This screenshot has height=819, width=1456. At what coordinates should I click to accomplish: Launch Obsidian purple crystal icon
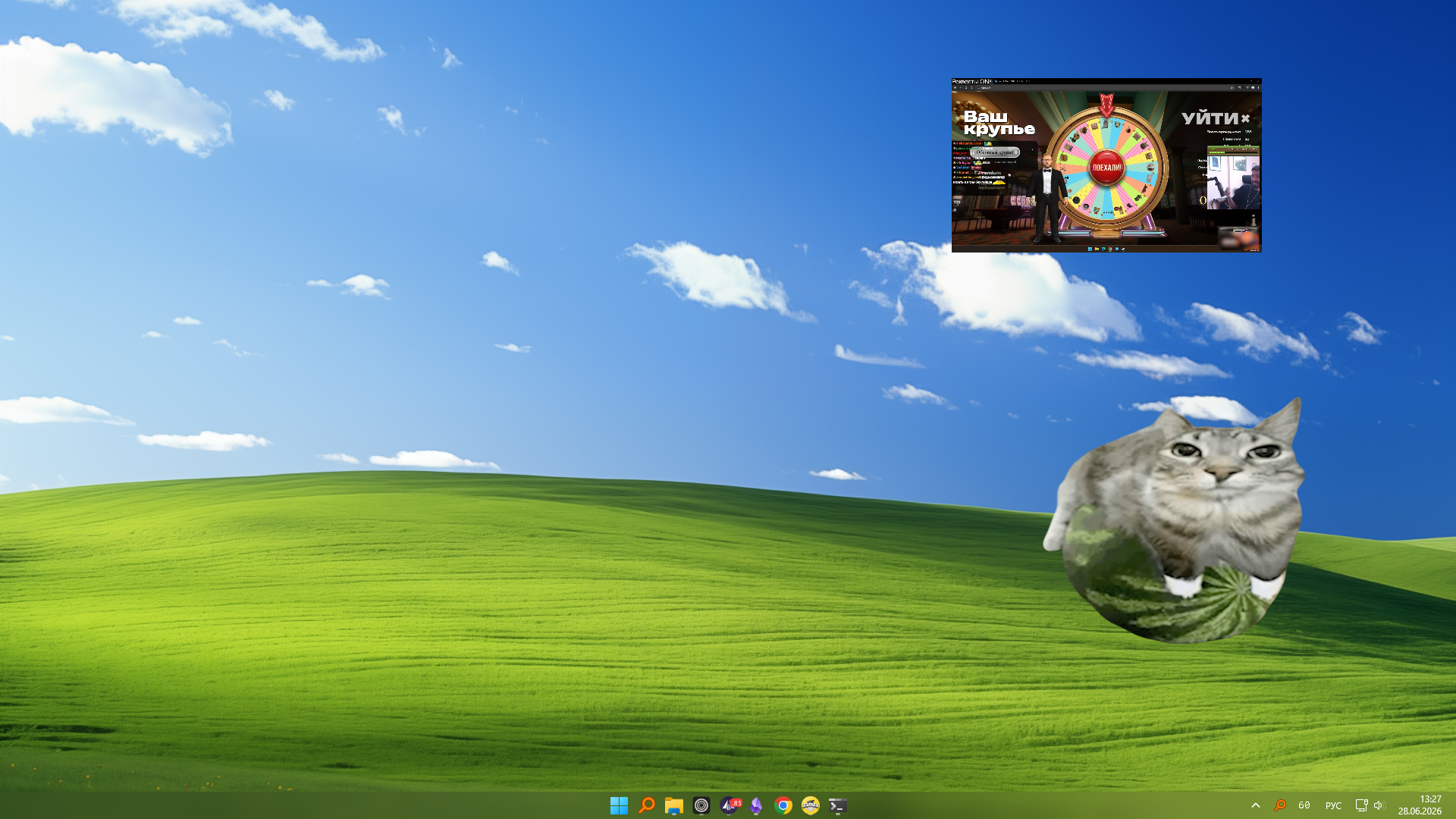point(756,805)
